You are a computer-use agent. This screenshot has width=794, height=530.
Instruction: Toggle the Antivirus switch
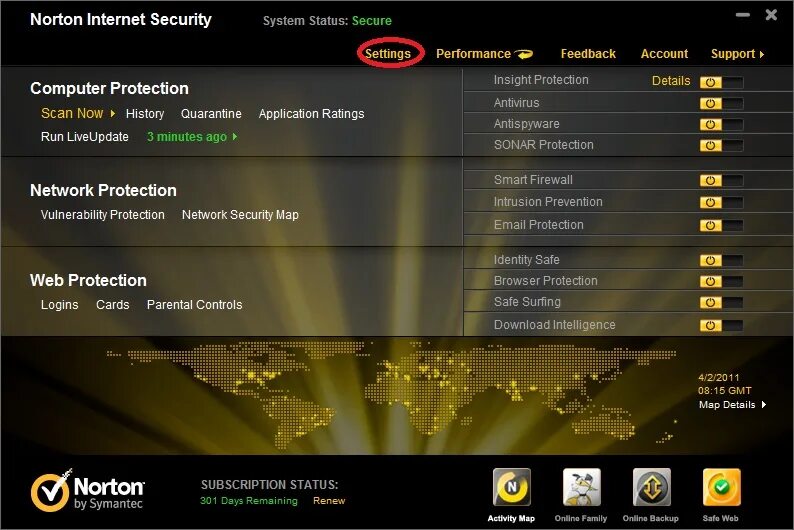[x=721, y=104]
